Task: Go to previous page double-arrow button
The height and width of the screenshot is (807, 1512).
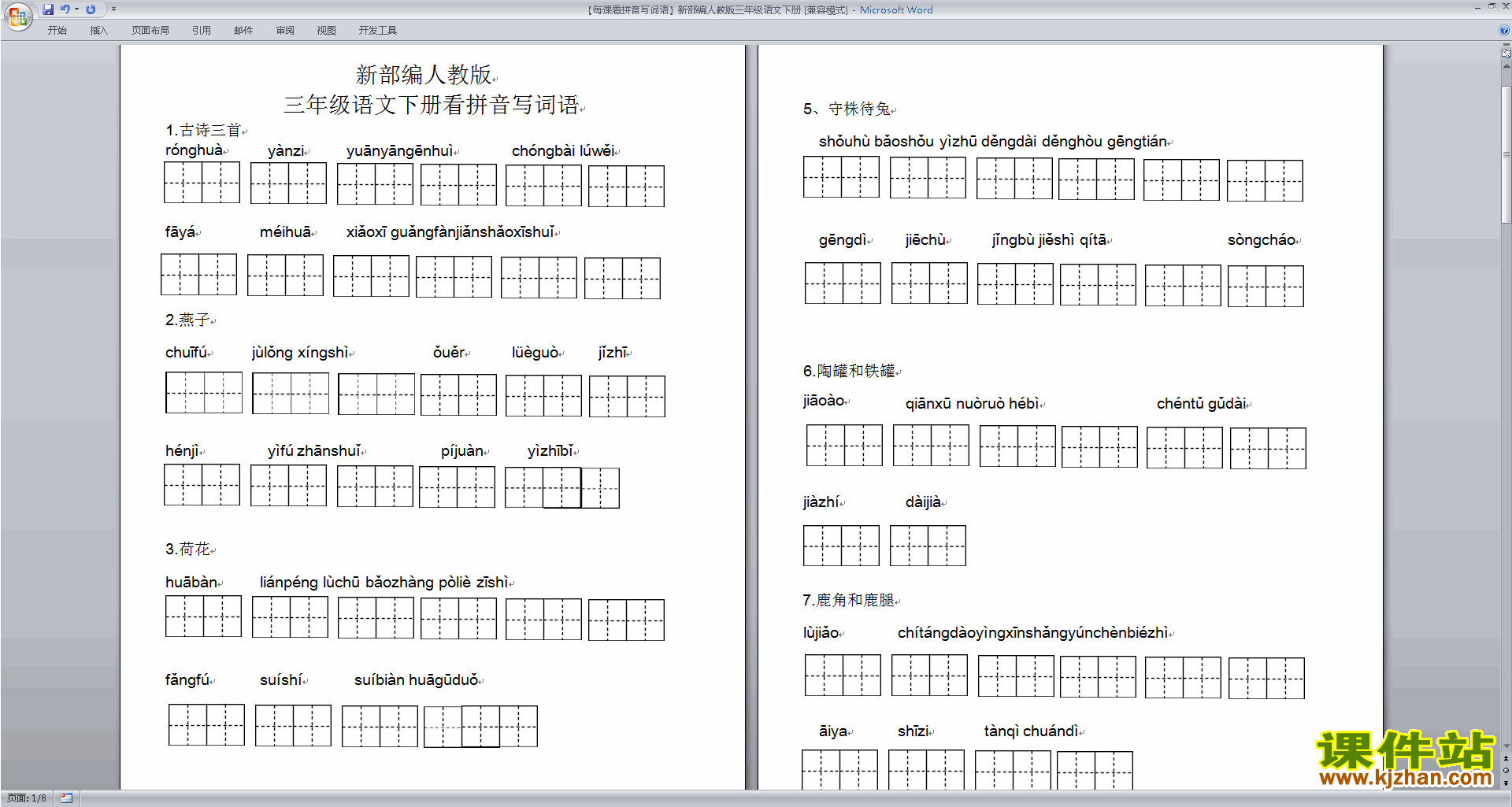Action: click(1506, 758)
